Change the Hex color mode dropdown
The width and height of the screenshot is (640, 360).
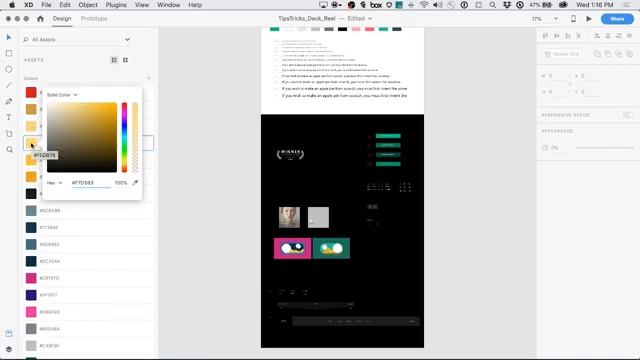click(x=54, y=183)
